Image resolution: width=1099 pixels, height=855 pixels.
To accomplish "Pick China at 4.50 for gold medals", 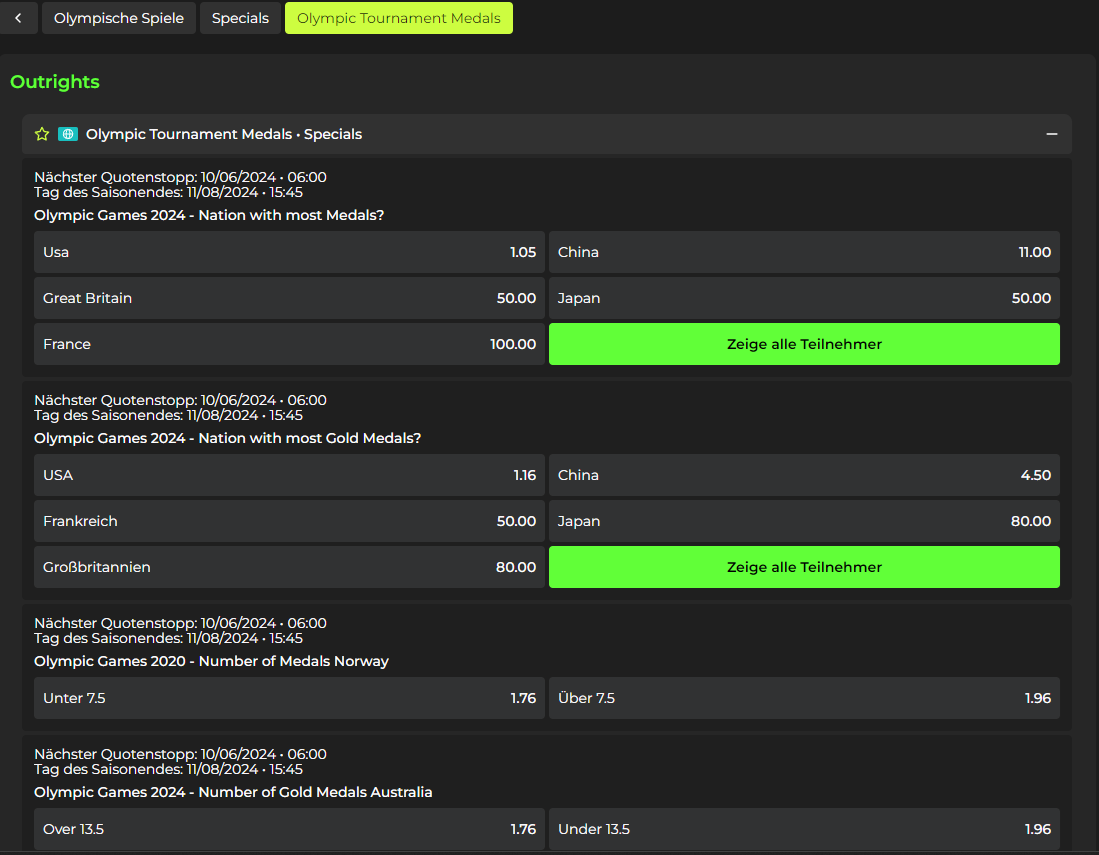I will tap(804, 475).
